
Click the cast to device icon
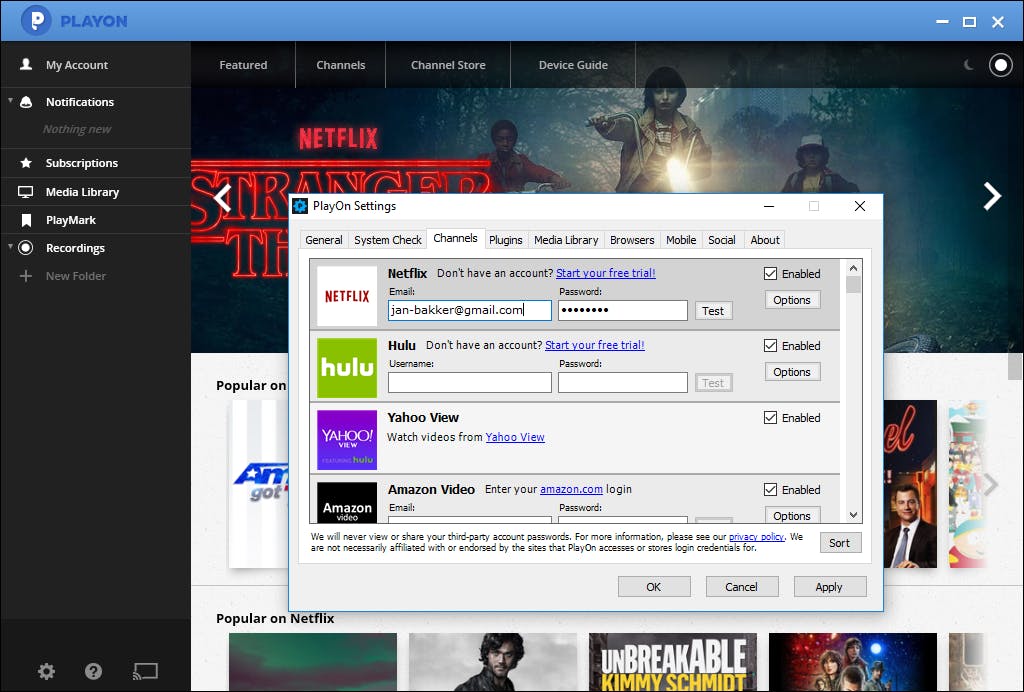[145, 671]
